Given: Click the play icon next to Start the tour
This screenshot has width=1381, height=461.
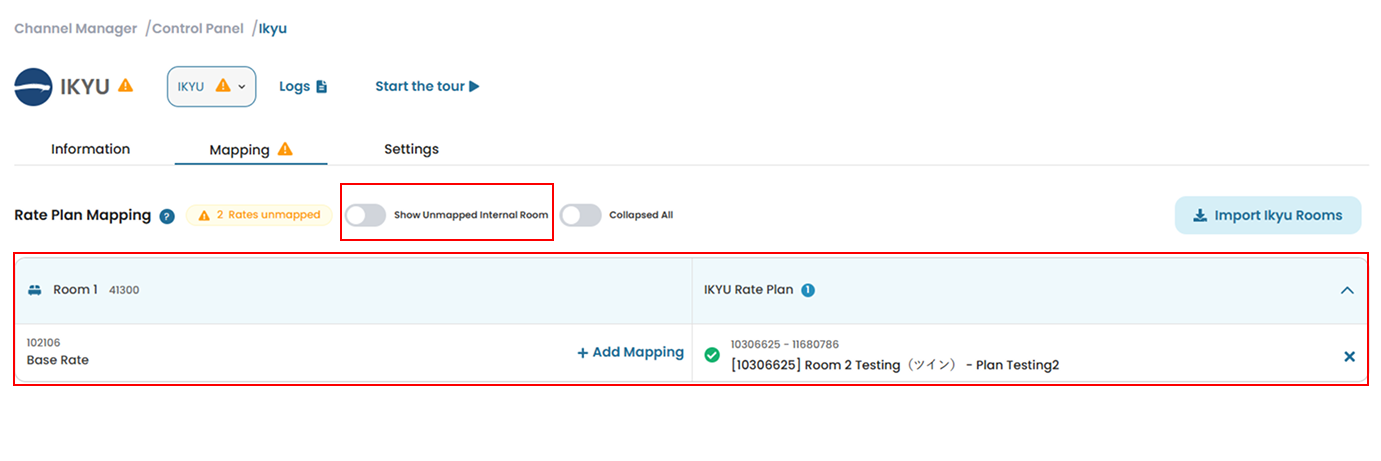Looking at the screenshot, I should tap(474, 87).
